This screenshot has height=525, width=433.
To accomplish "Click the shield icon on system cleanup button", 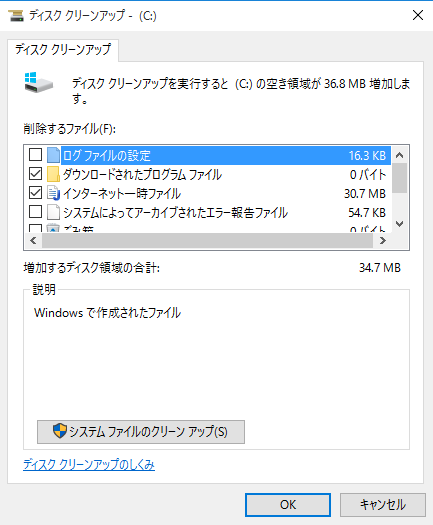I will (x=60, y=431).
